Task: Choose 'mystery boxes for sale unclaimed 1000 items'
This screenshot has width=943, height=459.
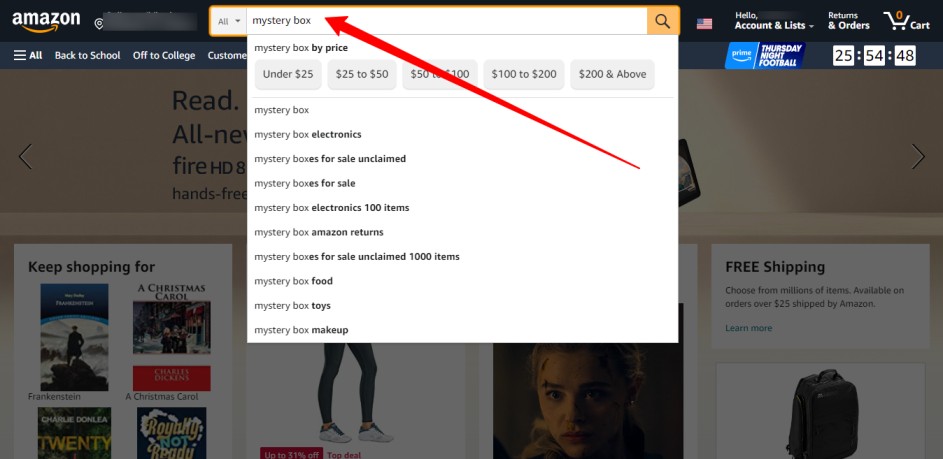Action: pyautogui.click(x=462, y=257)
